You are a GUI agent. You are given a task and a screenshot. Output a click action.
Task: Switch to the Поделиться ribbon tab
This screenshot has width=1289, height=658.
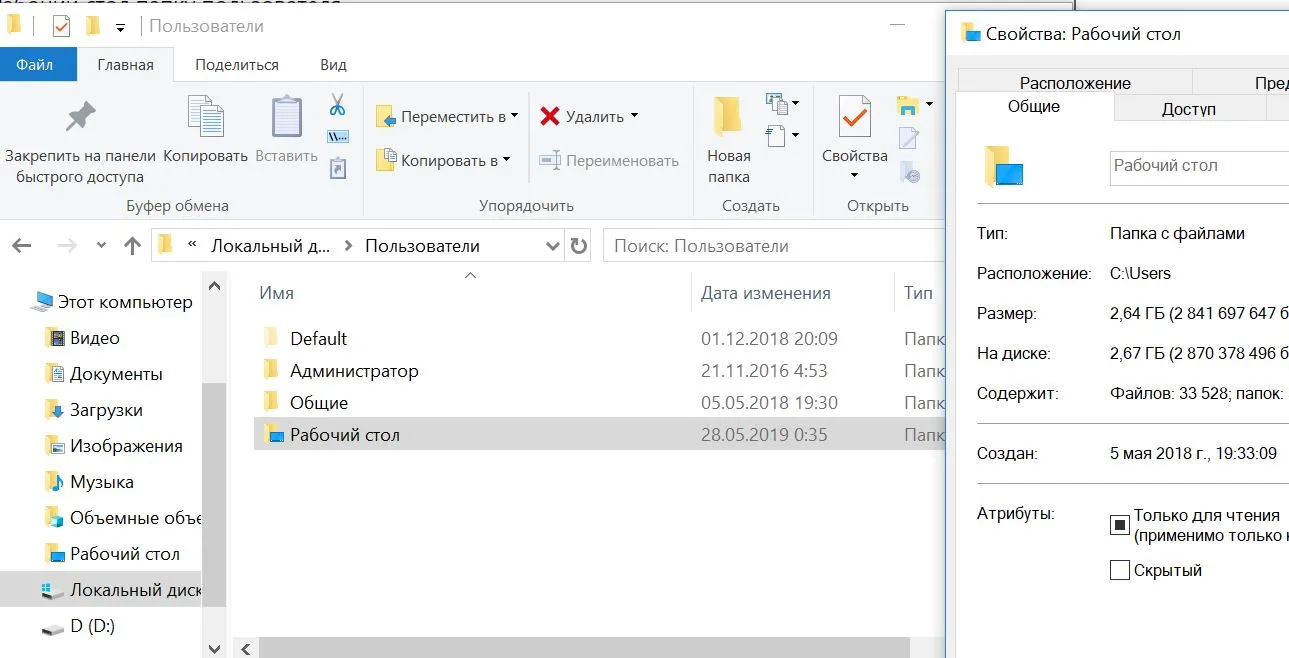pyautogui.click(x=237, y=64)
